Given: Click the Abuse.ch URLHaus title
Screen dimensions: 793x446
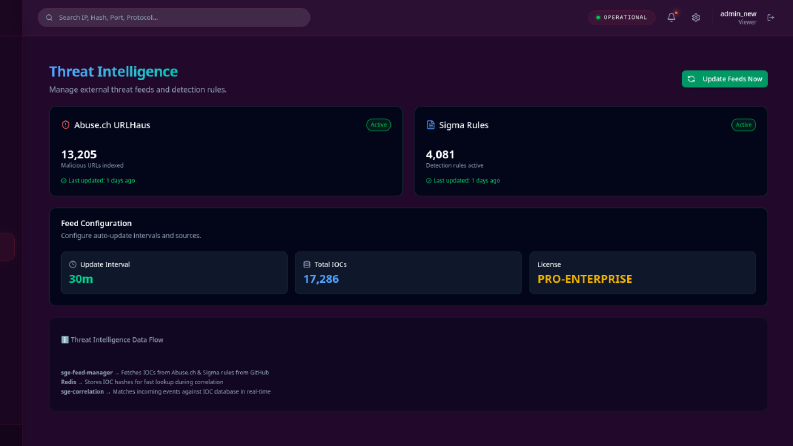Looking at the screenshot, I should [x=112, y=125].
